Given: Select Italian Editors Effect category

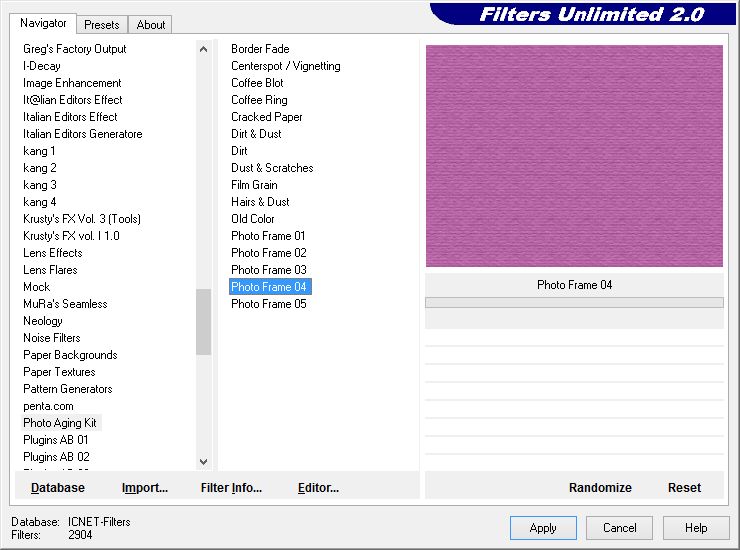Looking at the screenshot, I should click(70, 117).
